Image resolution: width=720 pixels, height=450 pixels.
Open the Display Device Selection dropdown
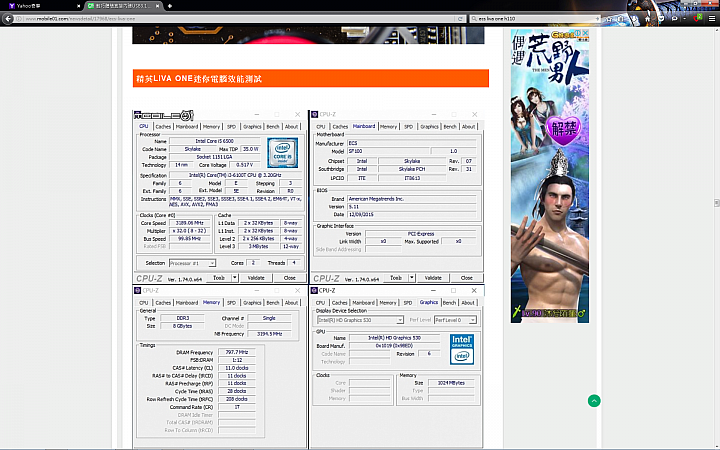pyautogui.click(x=360, y=320)
